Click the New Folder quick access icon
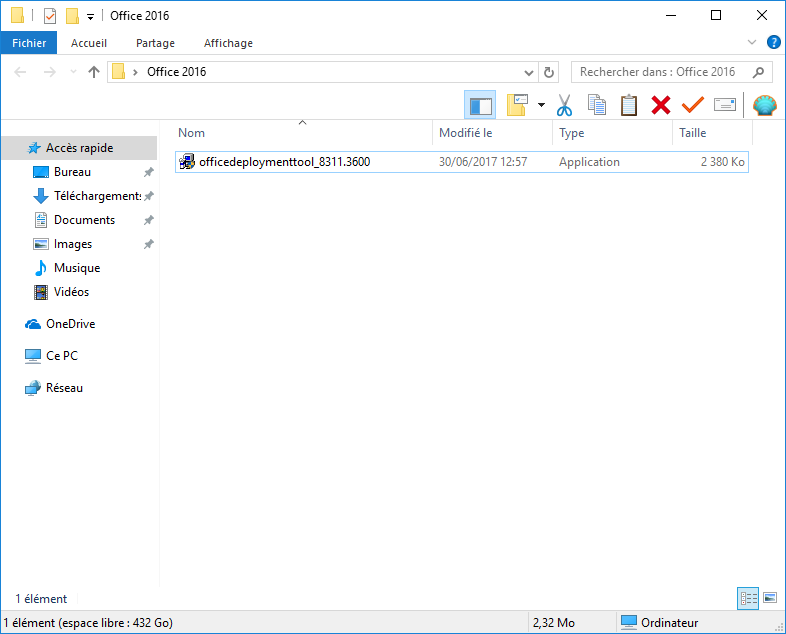Viewport: 786px width, 634px height. point(72,16)
